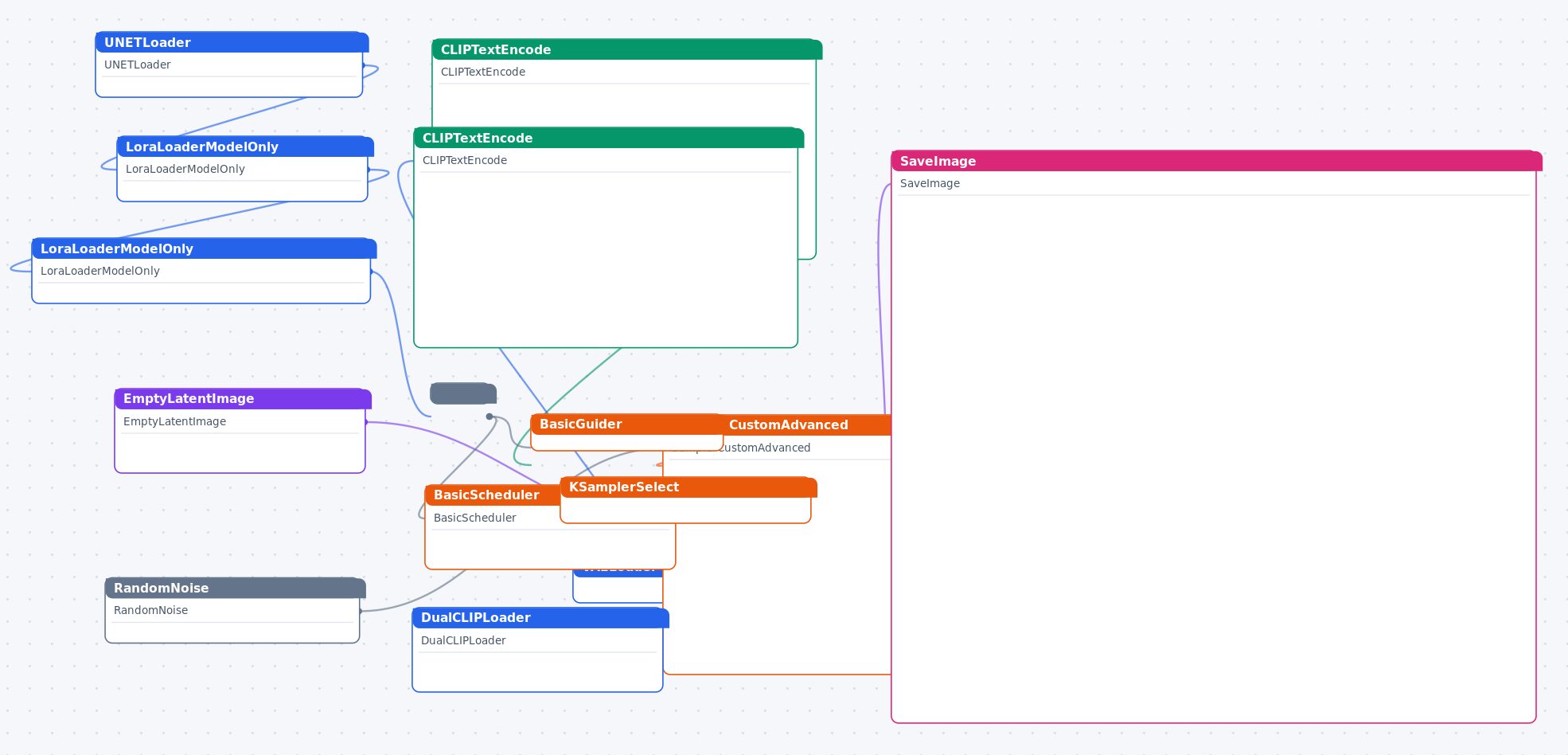Select the CustomAdvanced sampler node header

pyautogui.click(x=806, y=424)
